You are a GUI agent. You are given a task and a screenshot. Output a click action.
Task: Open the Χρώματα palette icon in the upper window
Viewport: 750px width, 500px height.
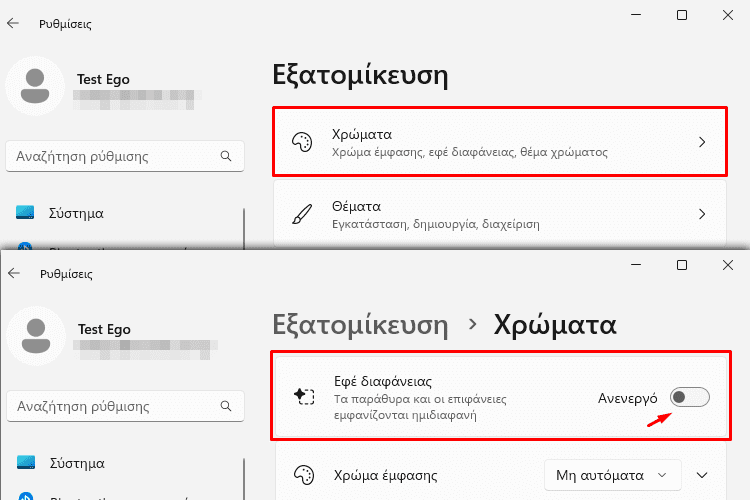[x=302, y=142]
